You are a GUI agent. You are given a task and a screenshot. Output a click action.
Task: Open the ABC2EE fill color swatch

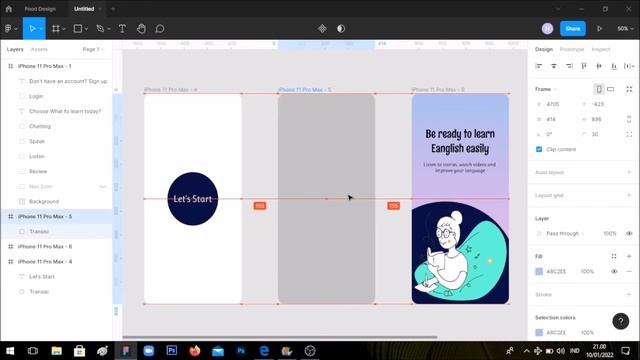coord(539,271)
